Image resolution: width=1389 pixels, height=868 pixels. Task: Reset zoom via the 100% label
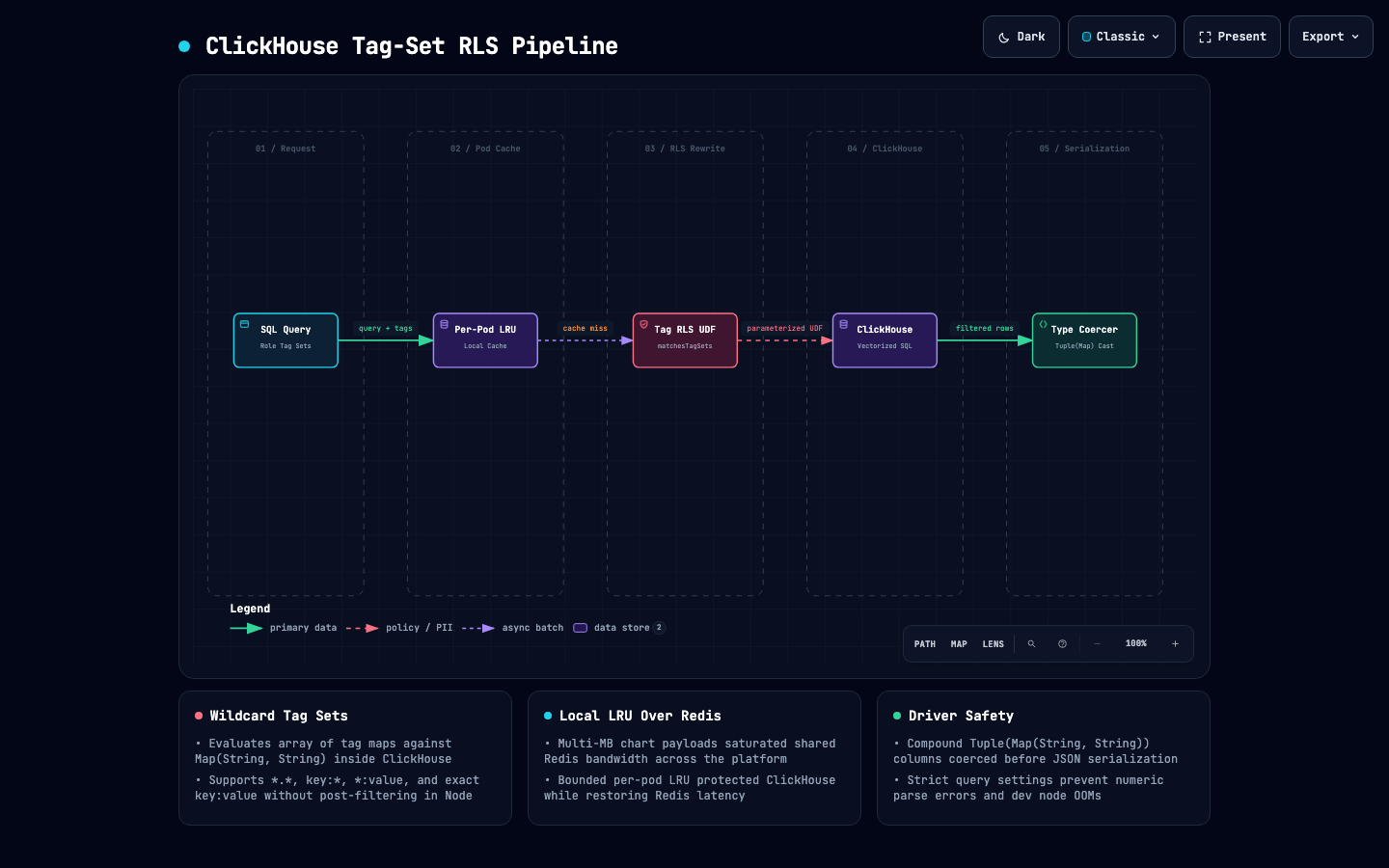click(x=1136, y=644)
